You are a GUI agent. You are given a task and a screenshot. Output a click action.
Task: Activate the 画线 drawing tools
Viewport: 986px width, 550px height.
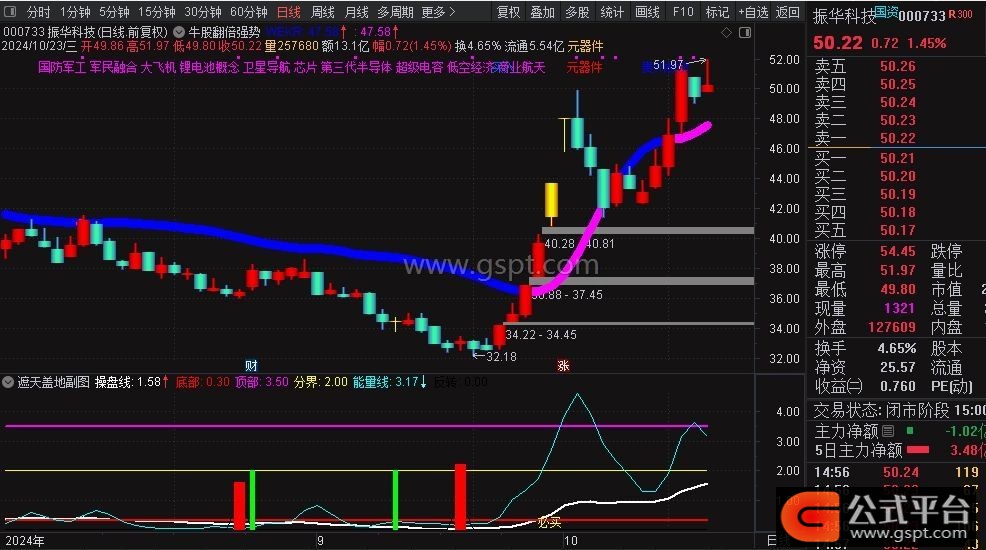pyautogui.click(x=647, y=12)
